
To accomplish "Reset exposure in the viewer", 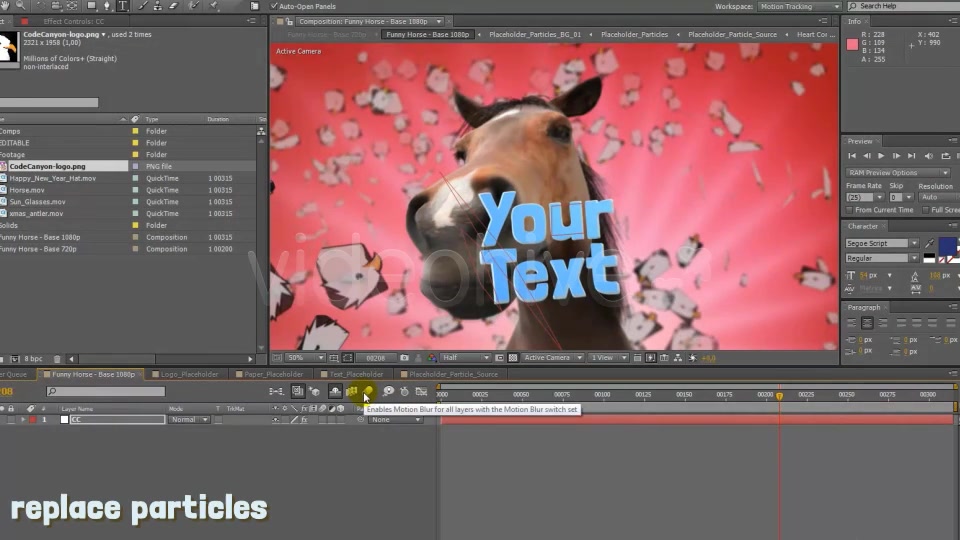I will (x=692, y=358).
